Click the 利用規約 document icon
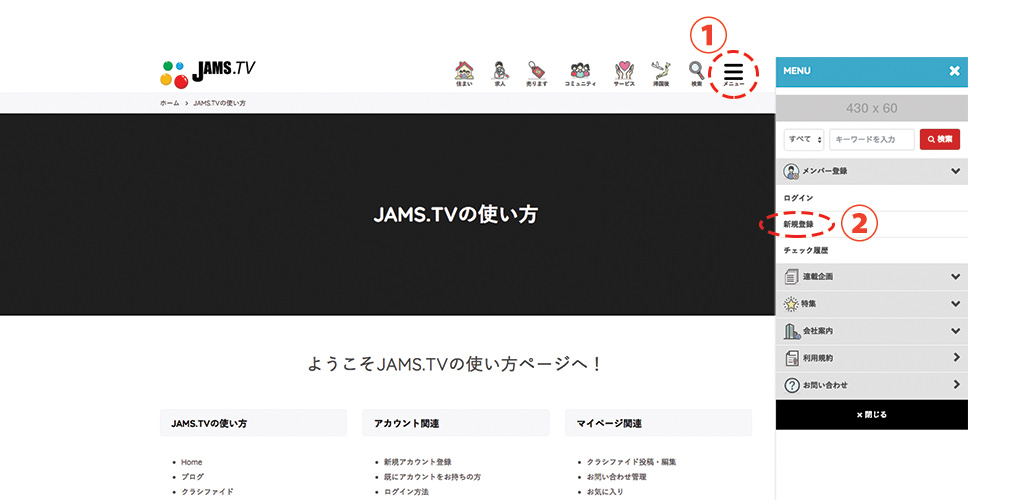The image size is (1024, 500). (x=792, y=358)
